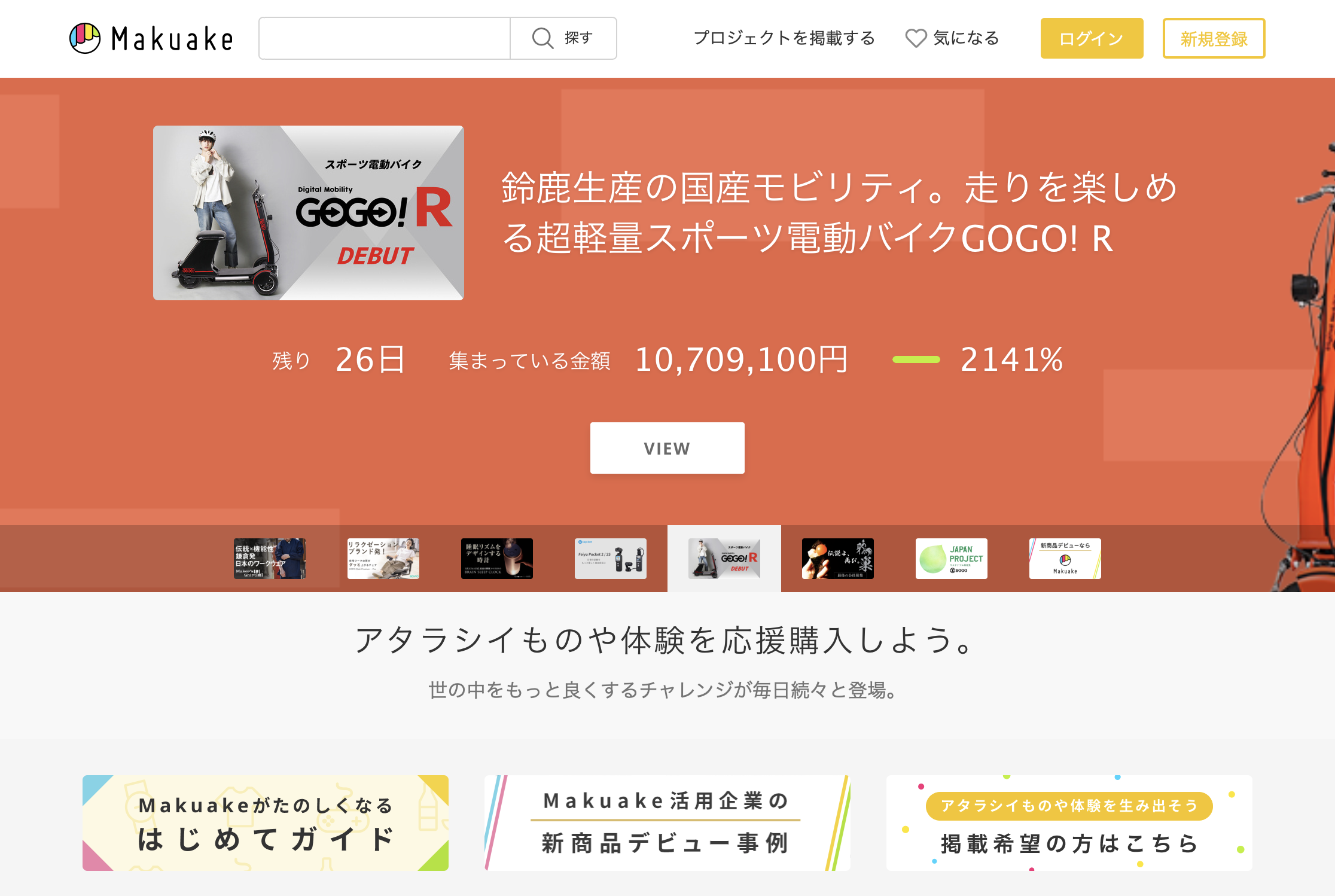Open the GOGO! R hero banner image

tap(309, 213)
